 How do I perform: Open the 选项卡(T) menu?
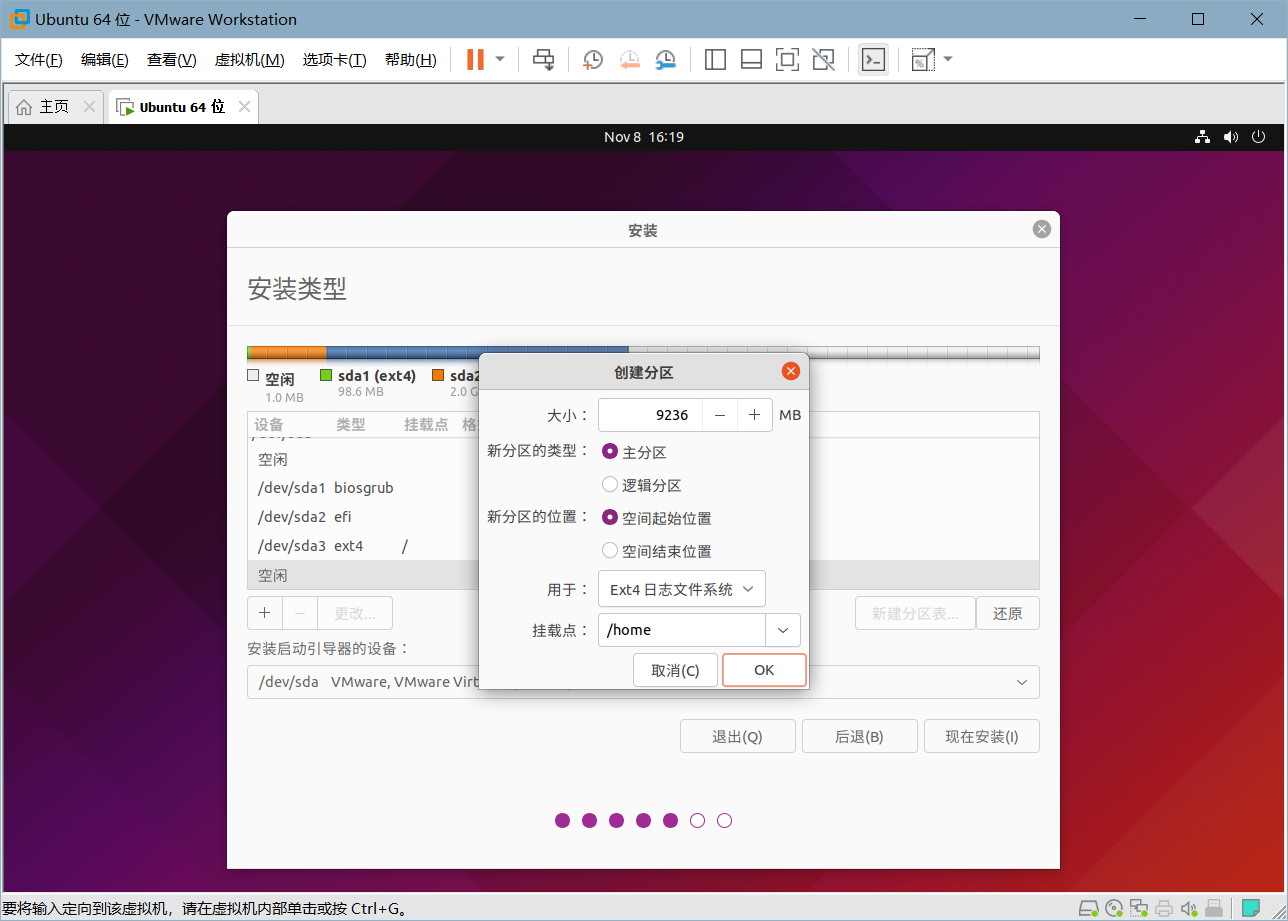[335, 60]
